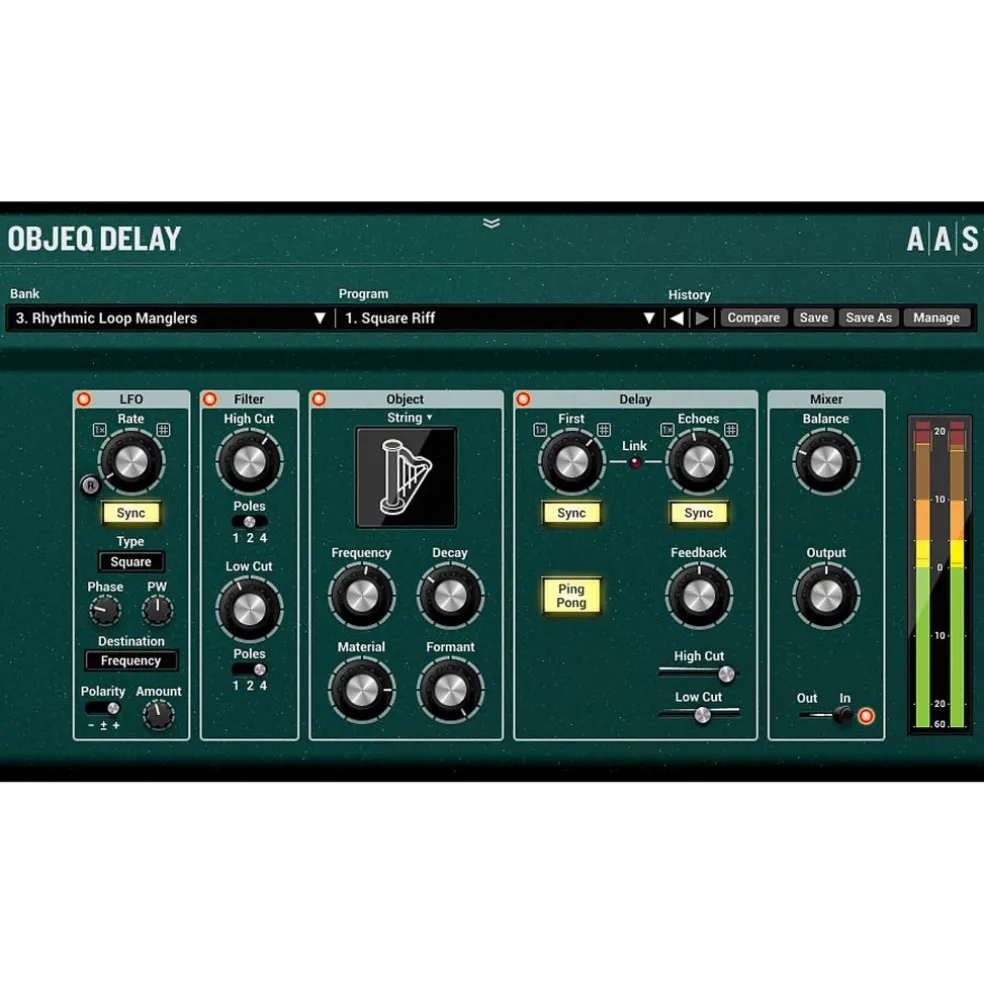Click the Object Formant knob

pyautogui.click(x=451, y=691)
